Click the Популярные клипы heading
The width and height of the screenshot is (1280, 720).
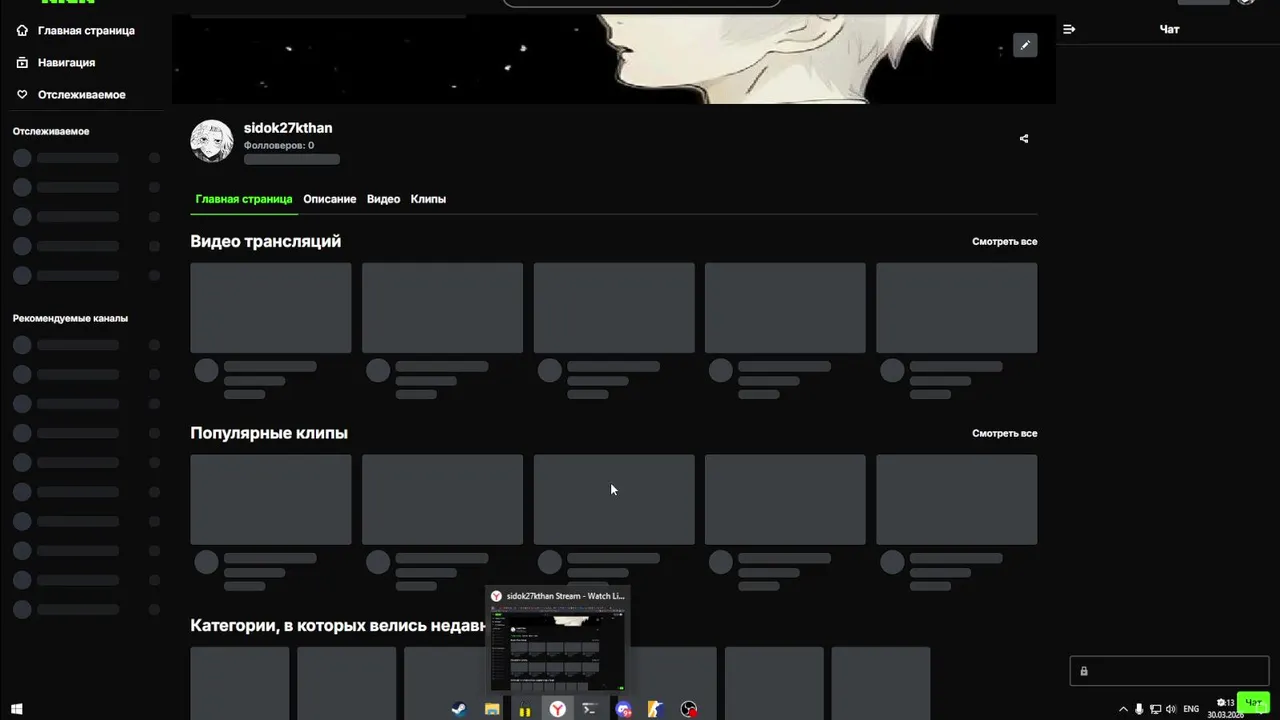pos(269,433)
